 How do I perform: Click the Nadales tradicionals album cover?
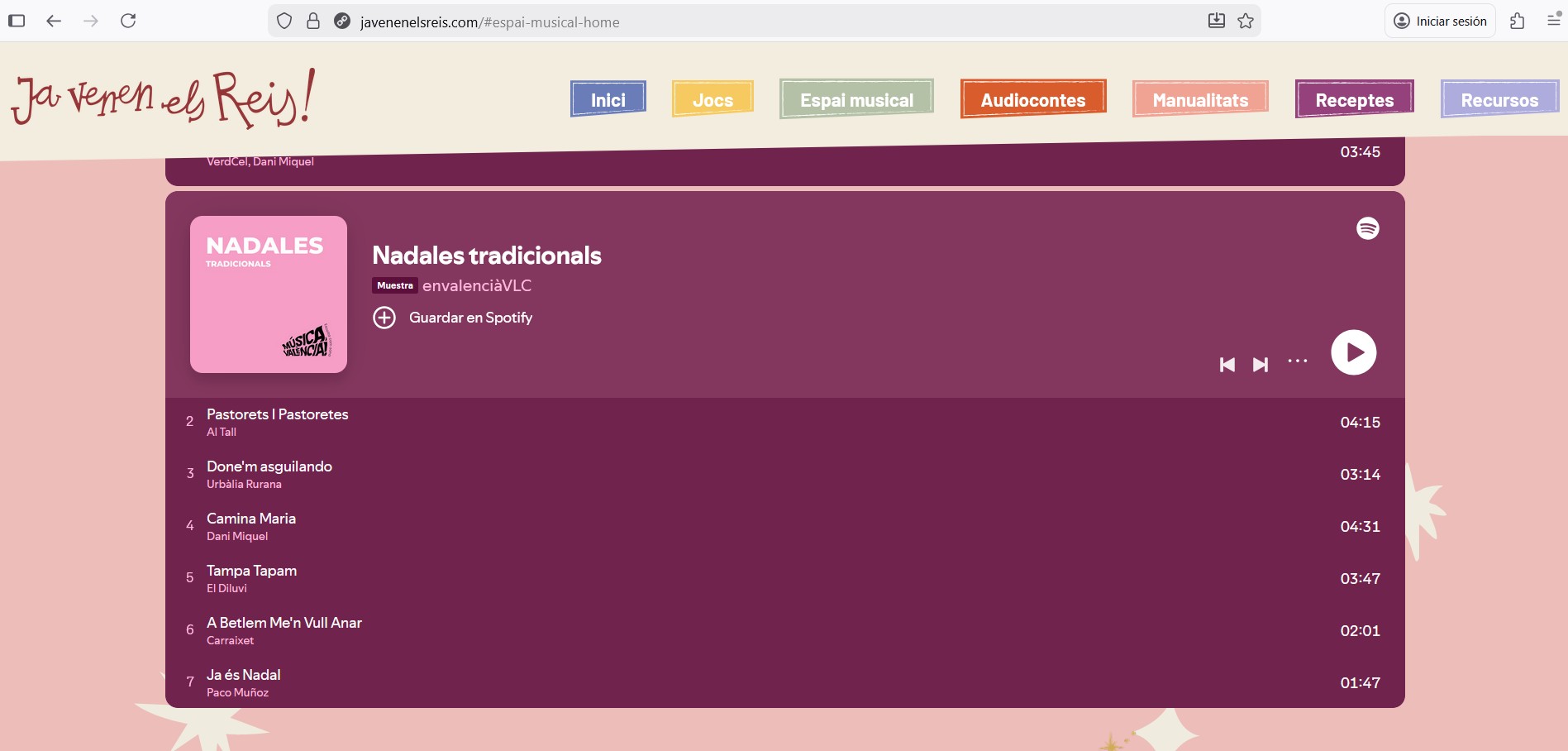coord(269,294)
